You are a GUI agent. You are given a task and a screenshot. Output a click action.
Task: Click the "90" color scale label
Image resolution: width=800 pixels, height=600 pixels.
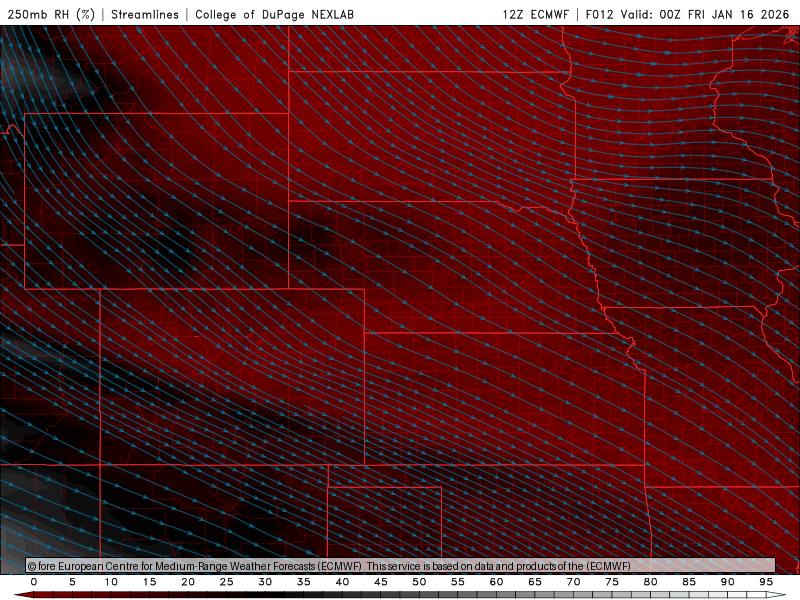[727, 582]
